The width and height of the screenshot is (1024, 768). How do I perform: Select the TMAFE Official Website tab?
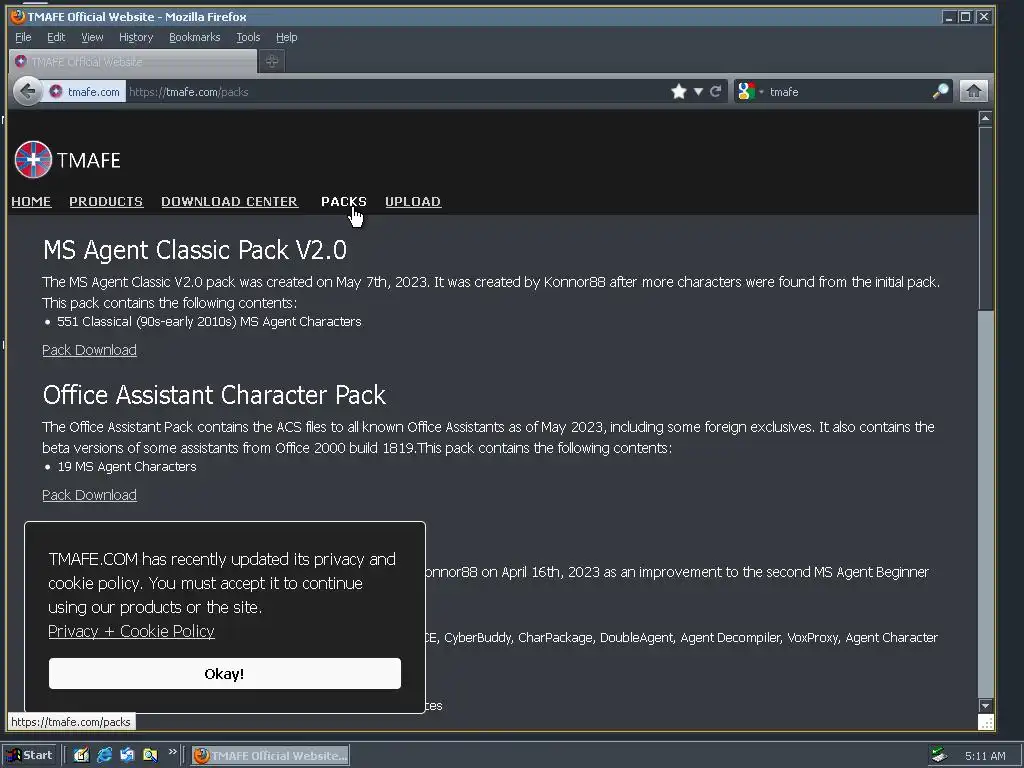pos(133,61)
